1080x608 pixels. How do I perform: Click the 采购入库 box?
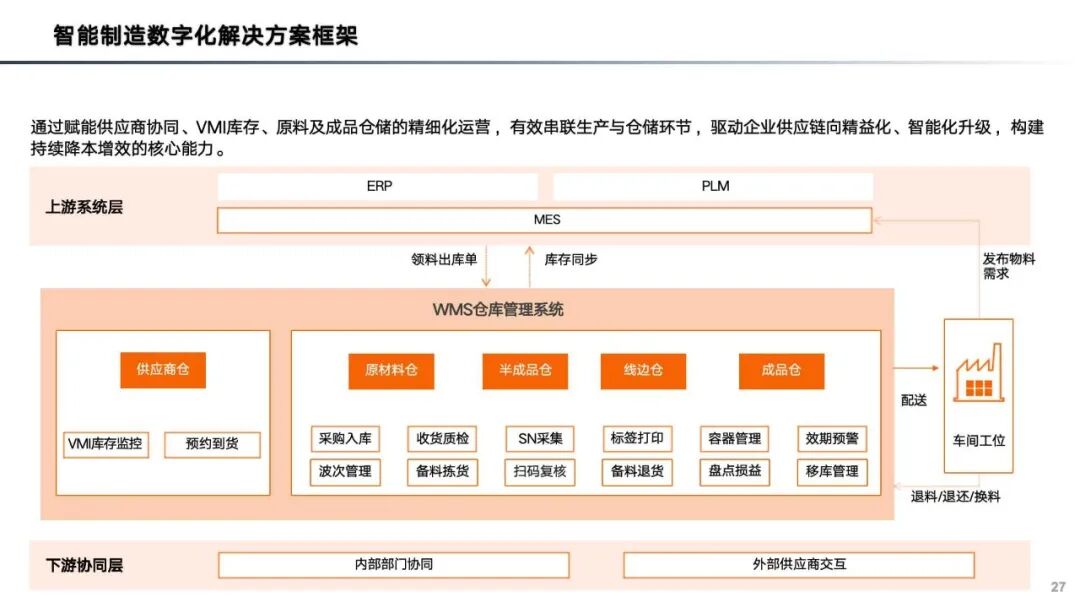click(x=344, y=439)
